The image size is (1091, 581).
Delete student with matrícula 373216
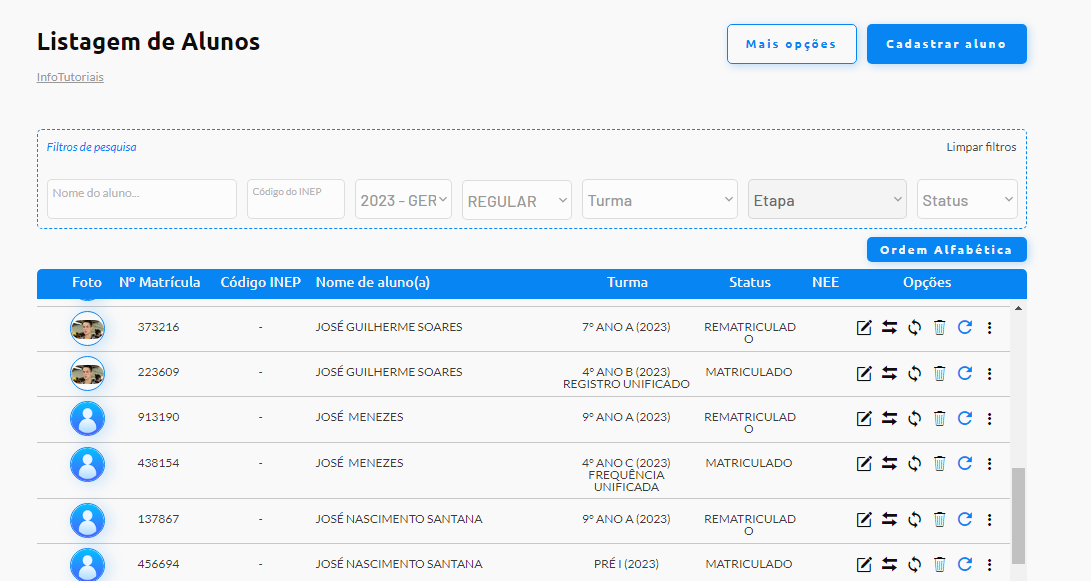coord(939,327)
